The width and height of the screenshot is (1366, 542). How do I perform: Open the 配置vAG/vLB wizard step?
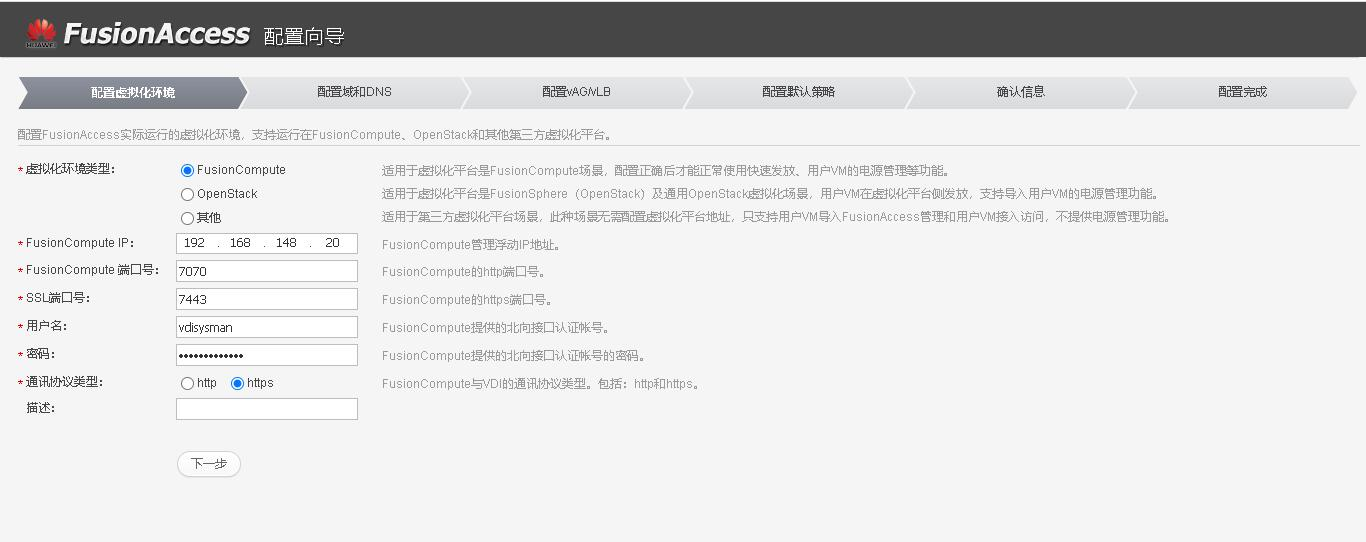point(576,92)
